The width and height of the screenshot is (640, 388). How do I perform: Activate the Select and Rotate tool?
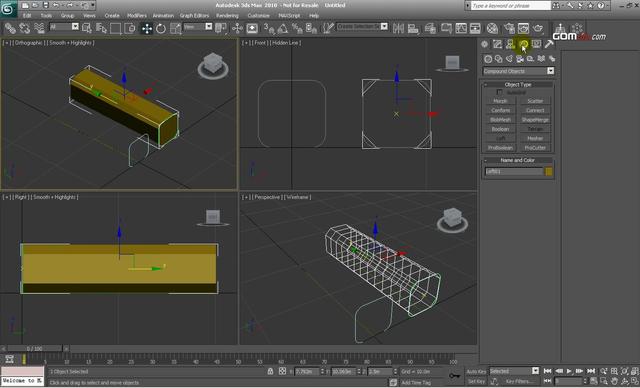(161, 28)
